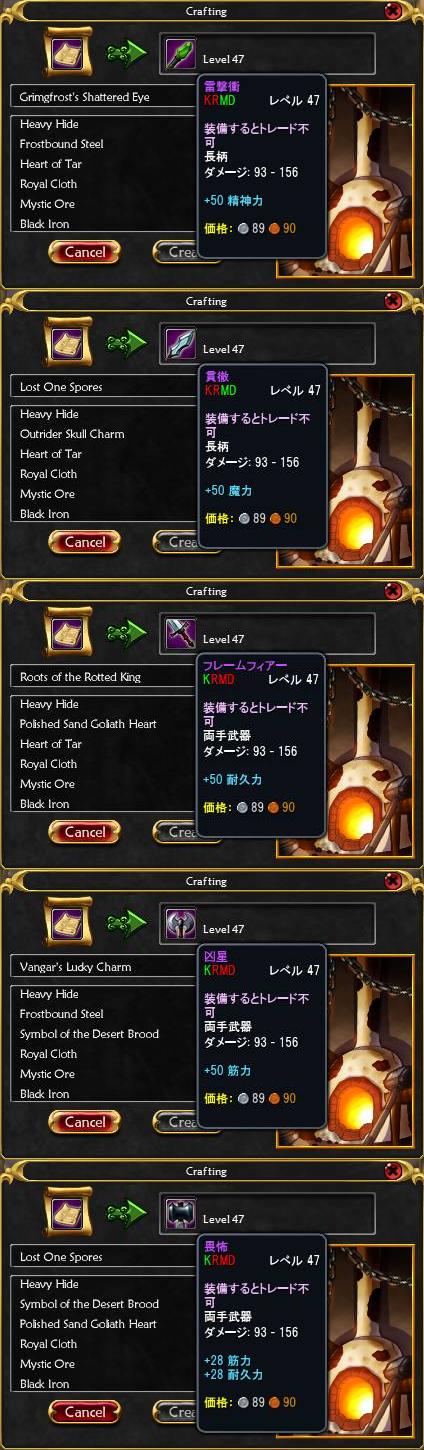Click the recipe scroll icon above Roots of the Rotted King
The width and height of the screenshot is (424, 1450).
coord(69,634)
